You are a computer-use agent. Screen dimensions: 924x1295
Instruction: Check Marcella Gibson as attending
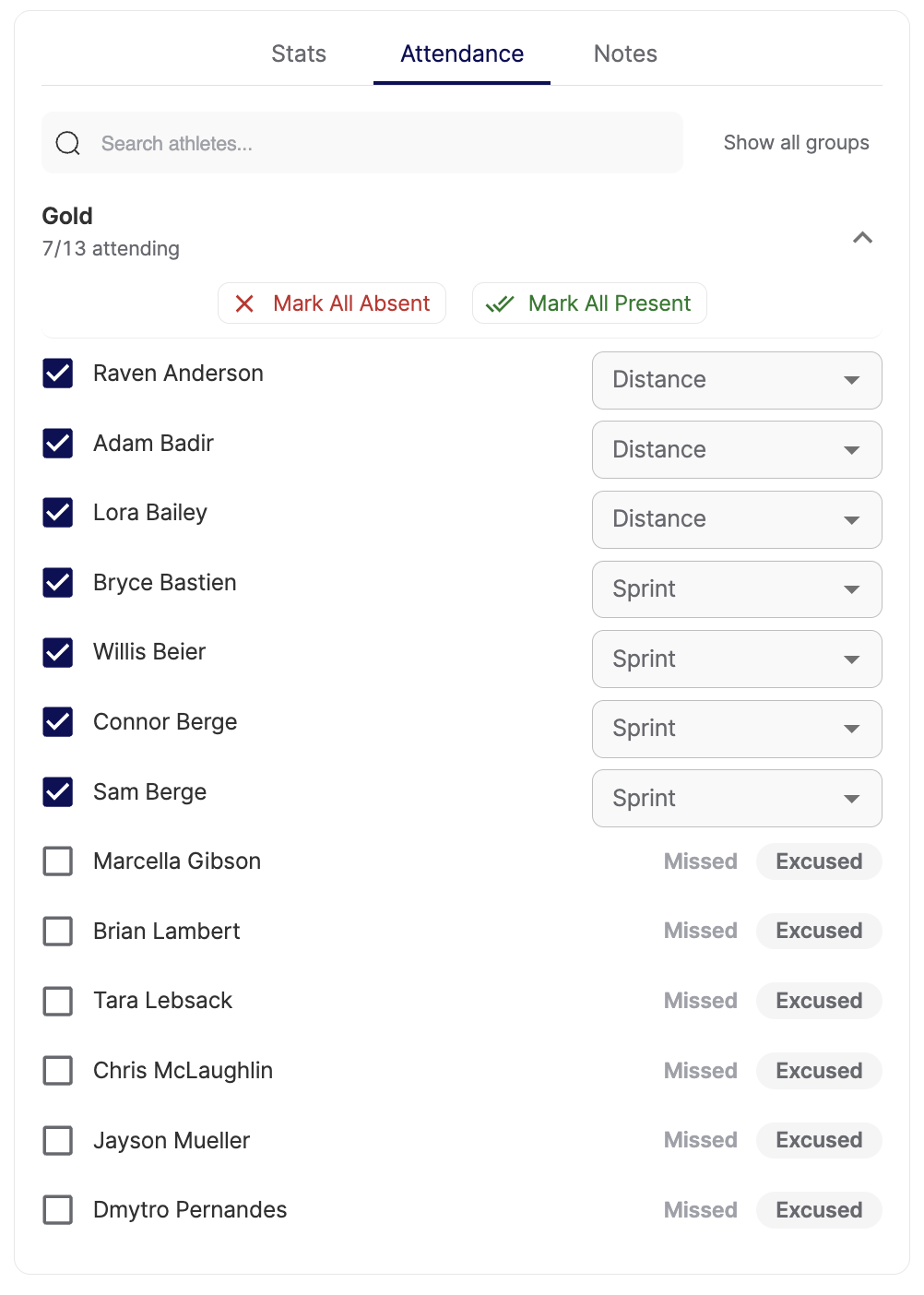pos(58,861)
